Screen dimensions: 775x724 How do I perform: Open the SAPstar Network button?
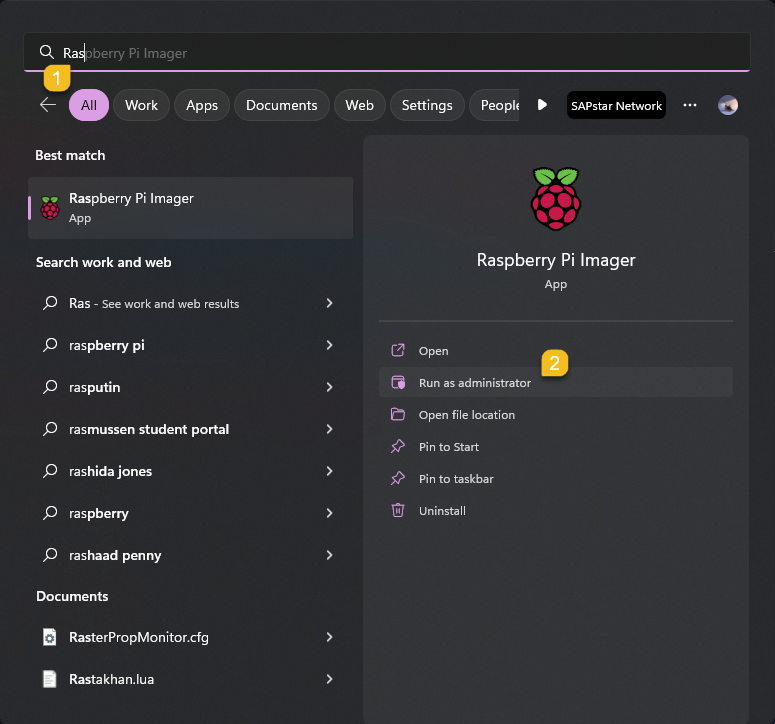point(616,105)
